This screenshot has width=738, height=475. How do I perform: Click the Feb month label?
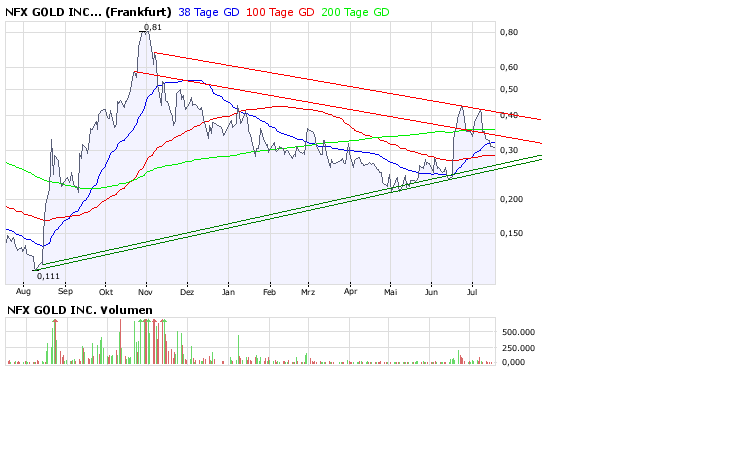click(269, 292)
